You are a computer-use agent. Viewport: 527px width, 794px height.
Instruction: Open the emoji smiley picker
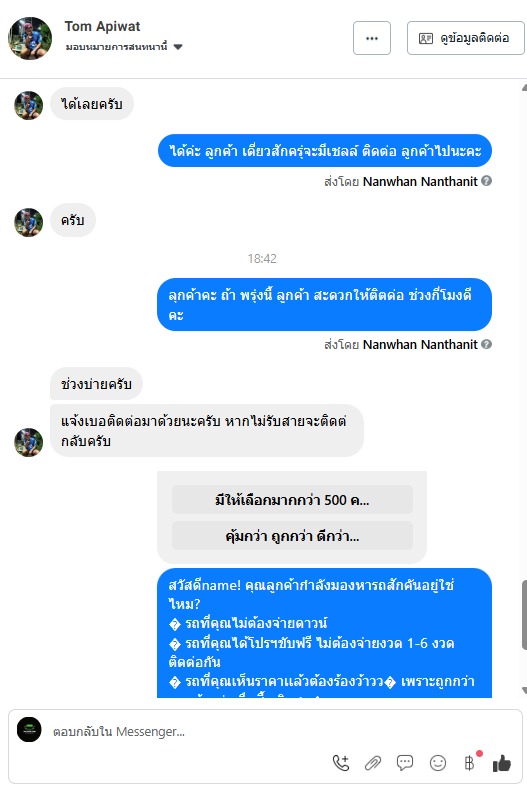(x=437, y=763)
